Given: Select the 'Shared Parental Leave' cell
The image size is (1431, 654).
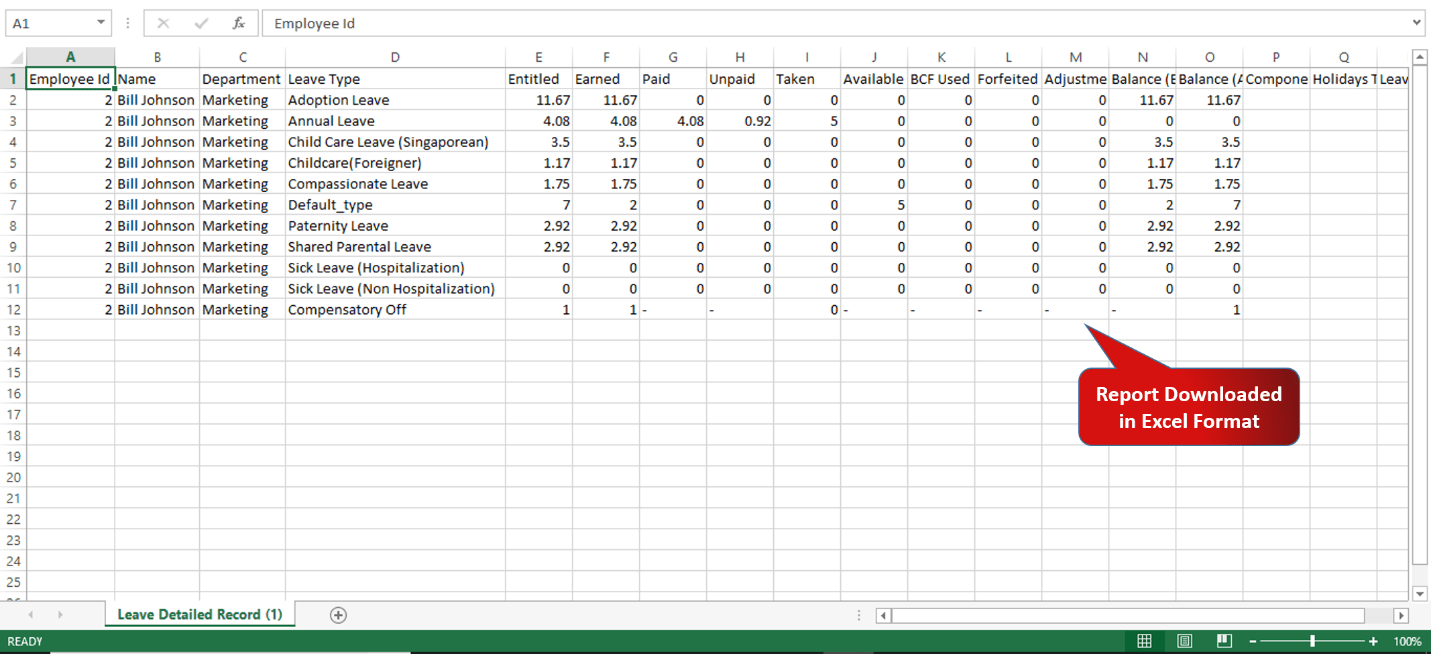Looking at the screenshot, I should [x=395, y=247].
